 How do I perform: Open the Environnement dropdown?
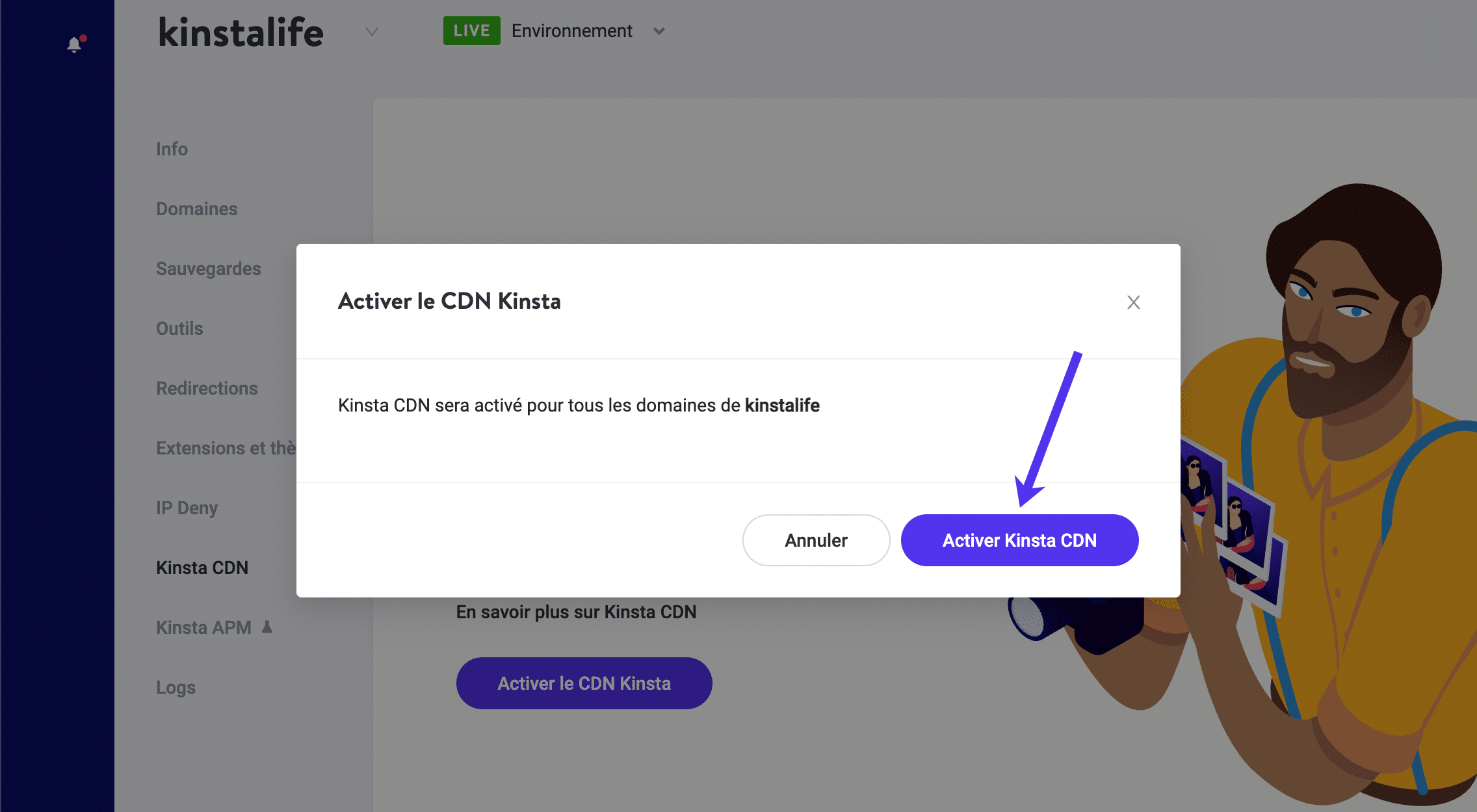point(659,31)
